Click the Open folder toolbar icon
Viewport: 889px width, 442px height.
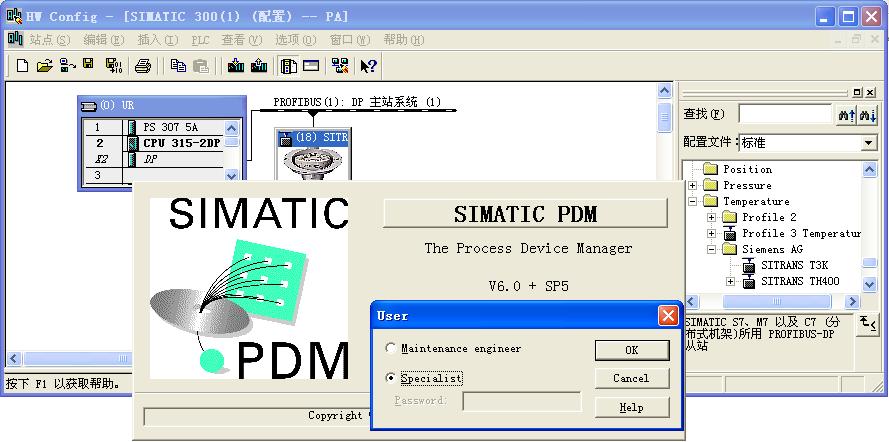coord(44,66)
